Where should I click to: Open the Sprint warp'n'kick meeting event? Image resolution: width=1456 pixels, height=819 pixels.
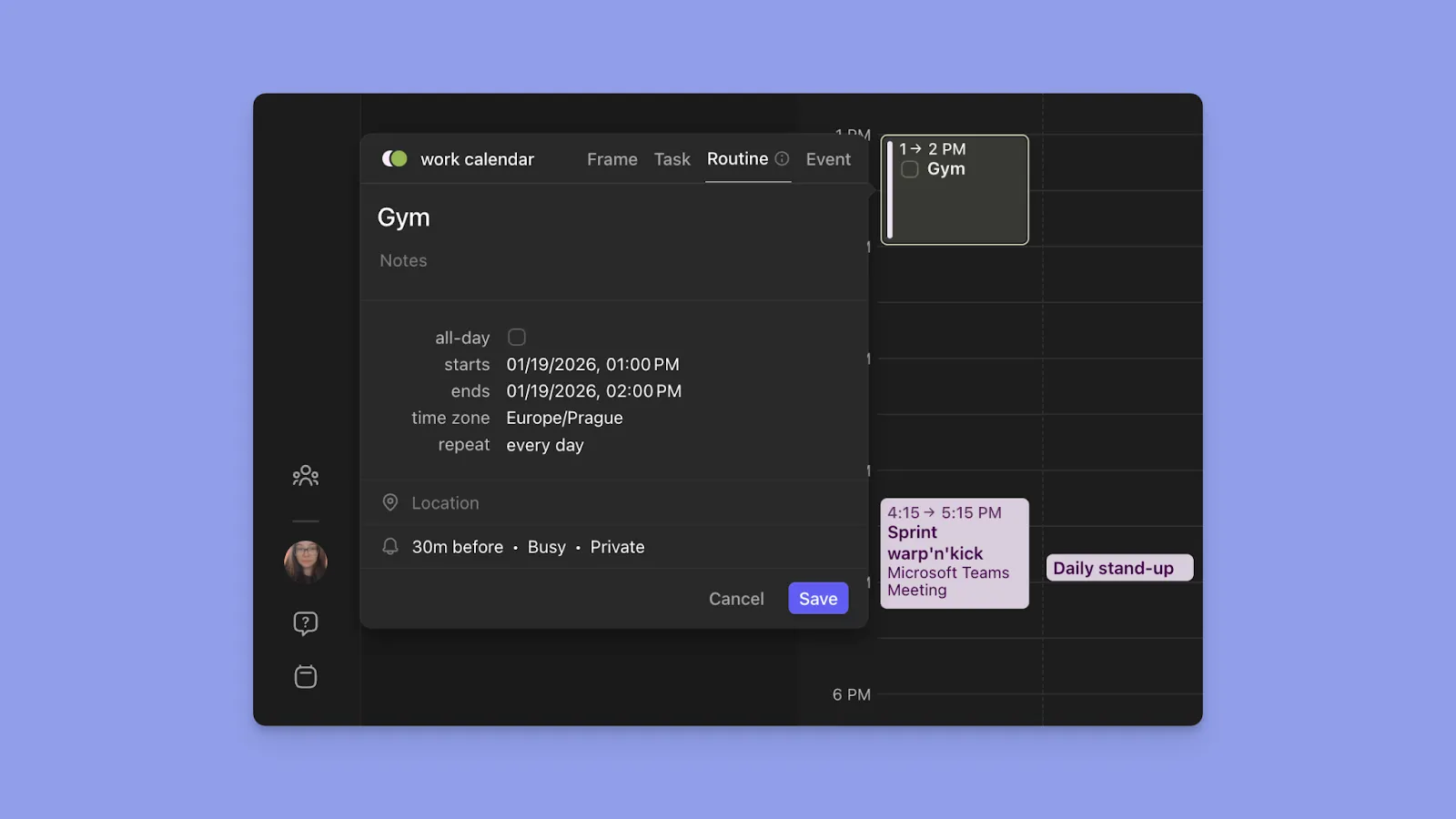click(x=955, y=553)
